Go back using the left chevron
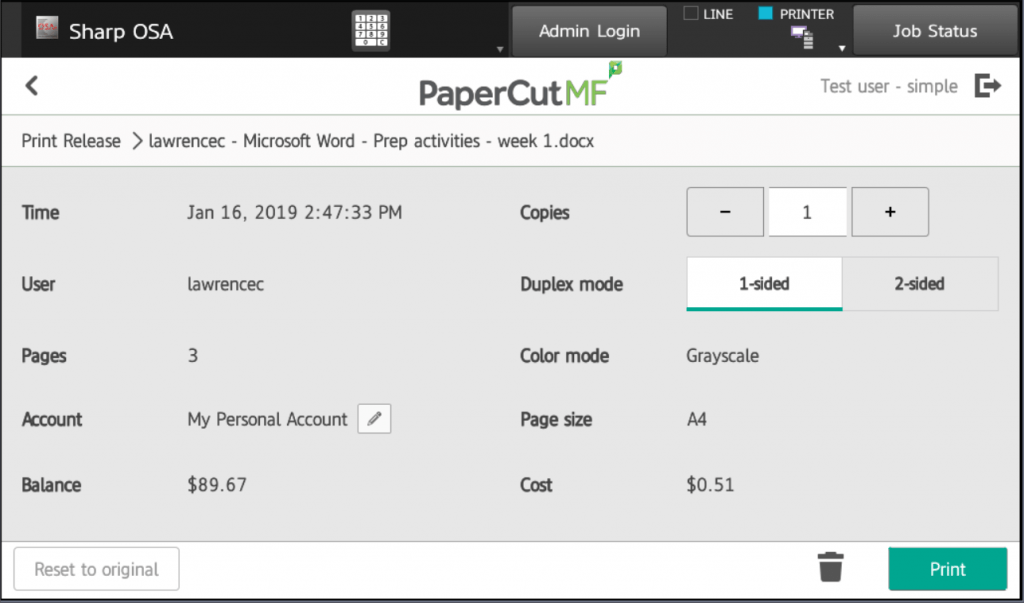Viewport: 1024px width, 603px height. (x=31, y=86)
